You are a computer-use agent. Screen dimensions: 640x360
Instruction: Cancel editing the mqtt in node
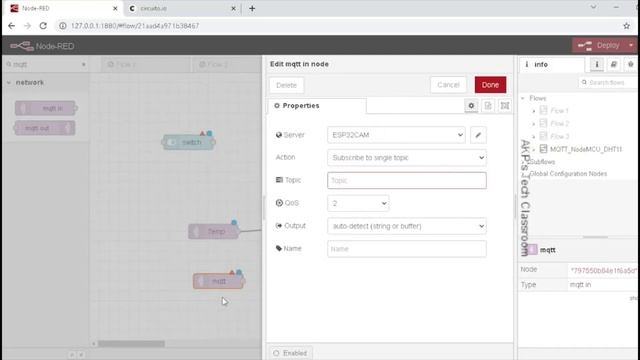tap(448, 85)
